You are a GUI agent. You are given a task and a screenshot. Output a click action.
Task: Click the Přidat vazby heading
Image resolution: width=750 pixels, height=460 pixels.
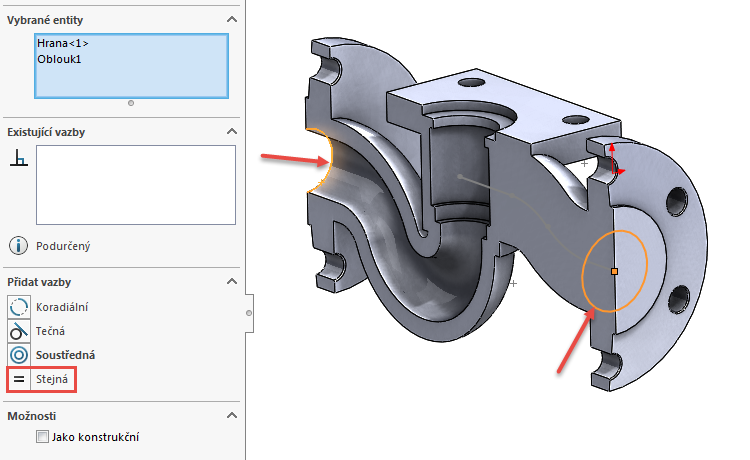(x=39, y=282)
